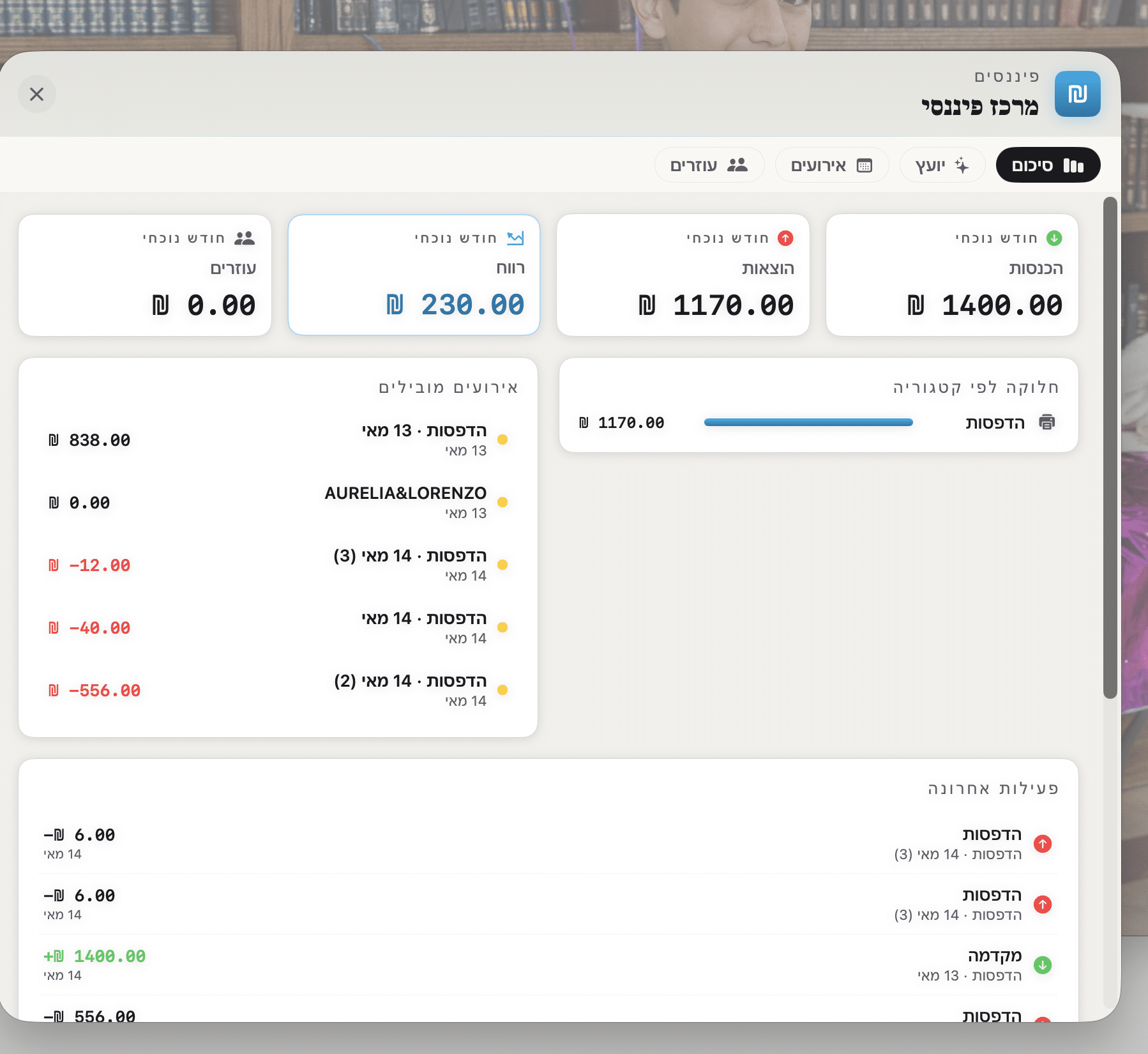Click the people icon on עוזרים card
Image resolution: width=1148 pixels, height=1054 pixels.
pyautogui.click(x=245, y=238)
